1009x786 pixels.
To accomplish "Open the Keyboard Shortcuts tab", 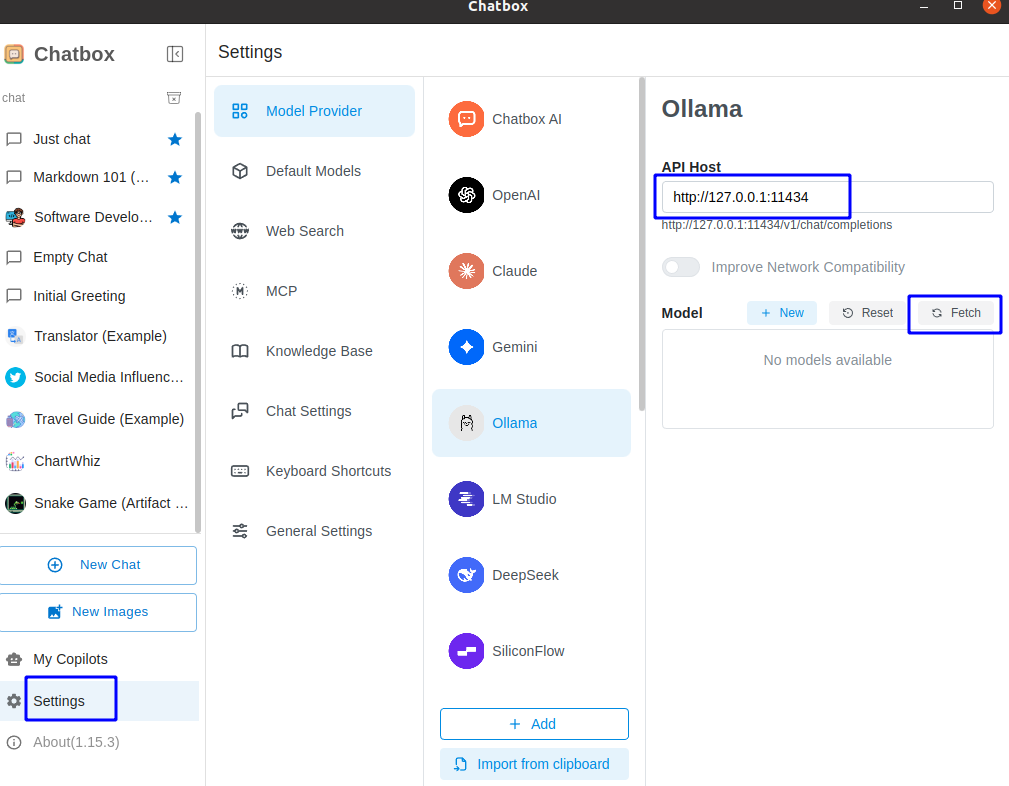I will click(314, 471).
